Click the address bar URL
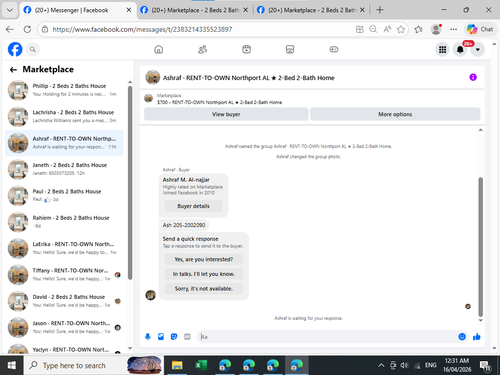 [142, 29]
